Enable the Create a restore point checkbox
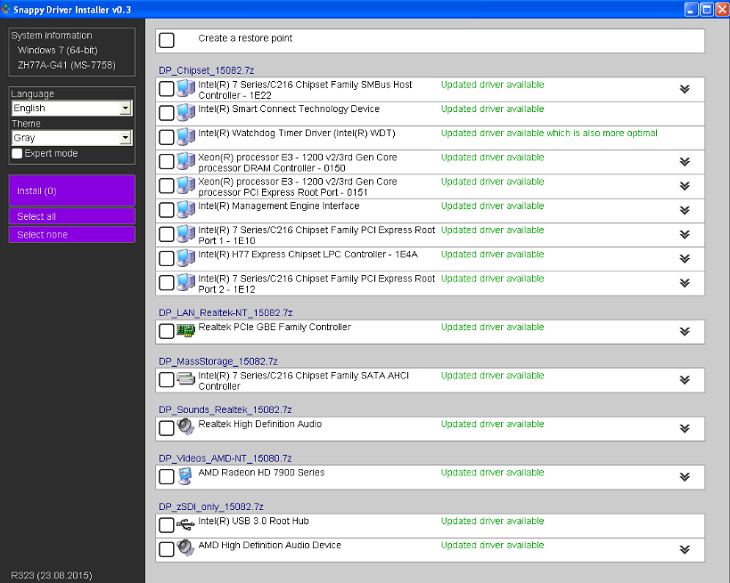 tap(167, 40)
